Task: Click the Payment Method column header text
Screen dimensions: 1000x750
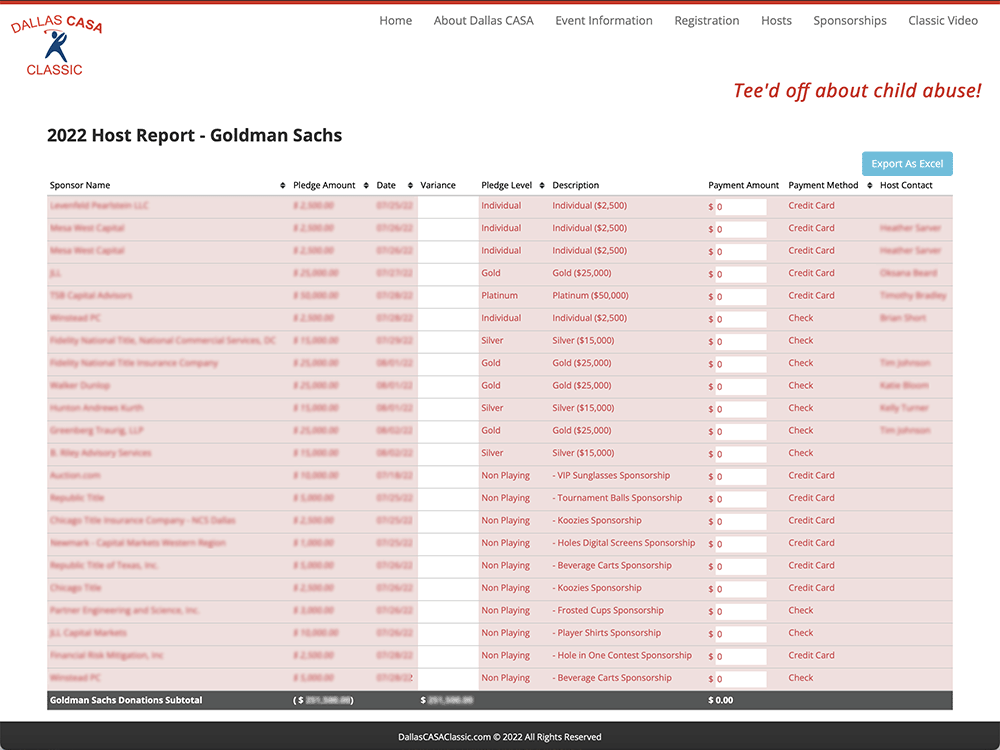Action: pyautogui.click(x=823, y=186)
